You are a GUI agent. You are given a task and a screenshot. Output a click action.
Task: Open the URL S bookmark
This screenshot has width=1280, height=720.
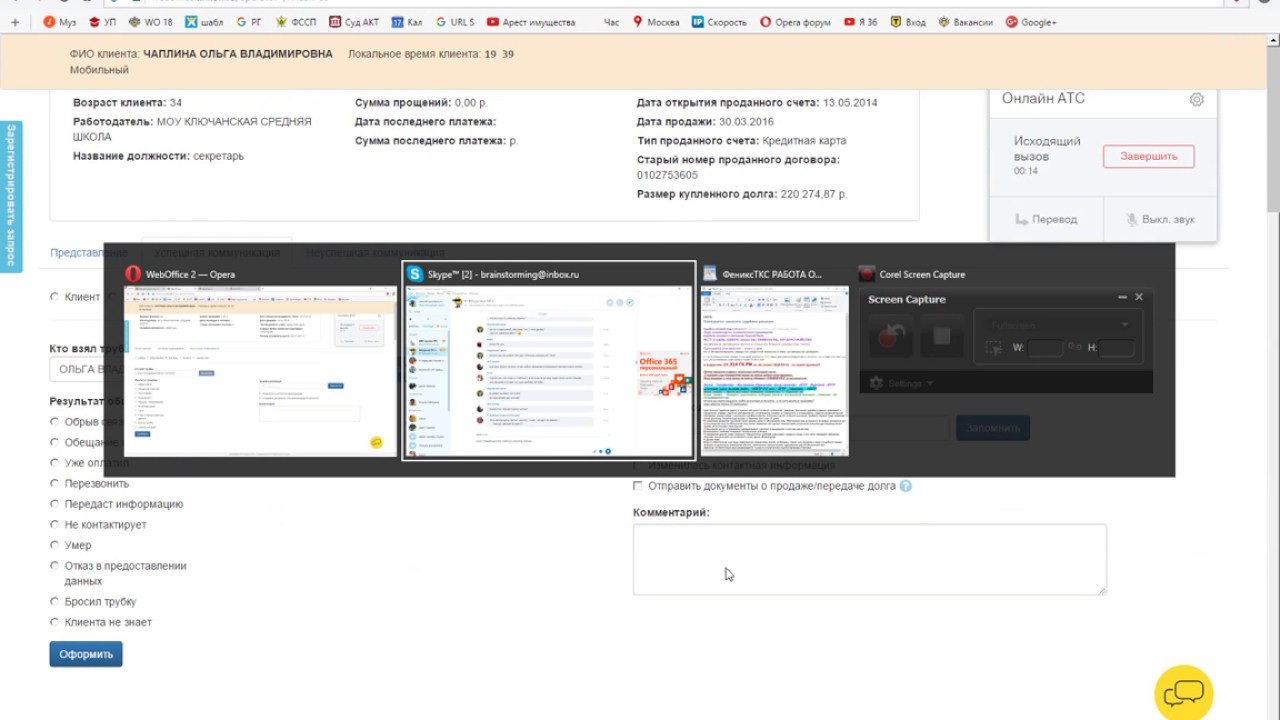tap(455, 22)
